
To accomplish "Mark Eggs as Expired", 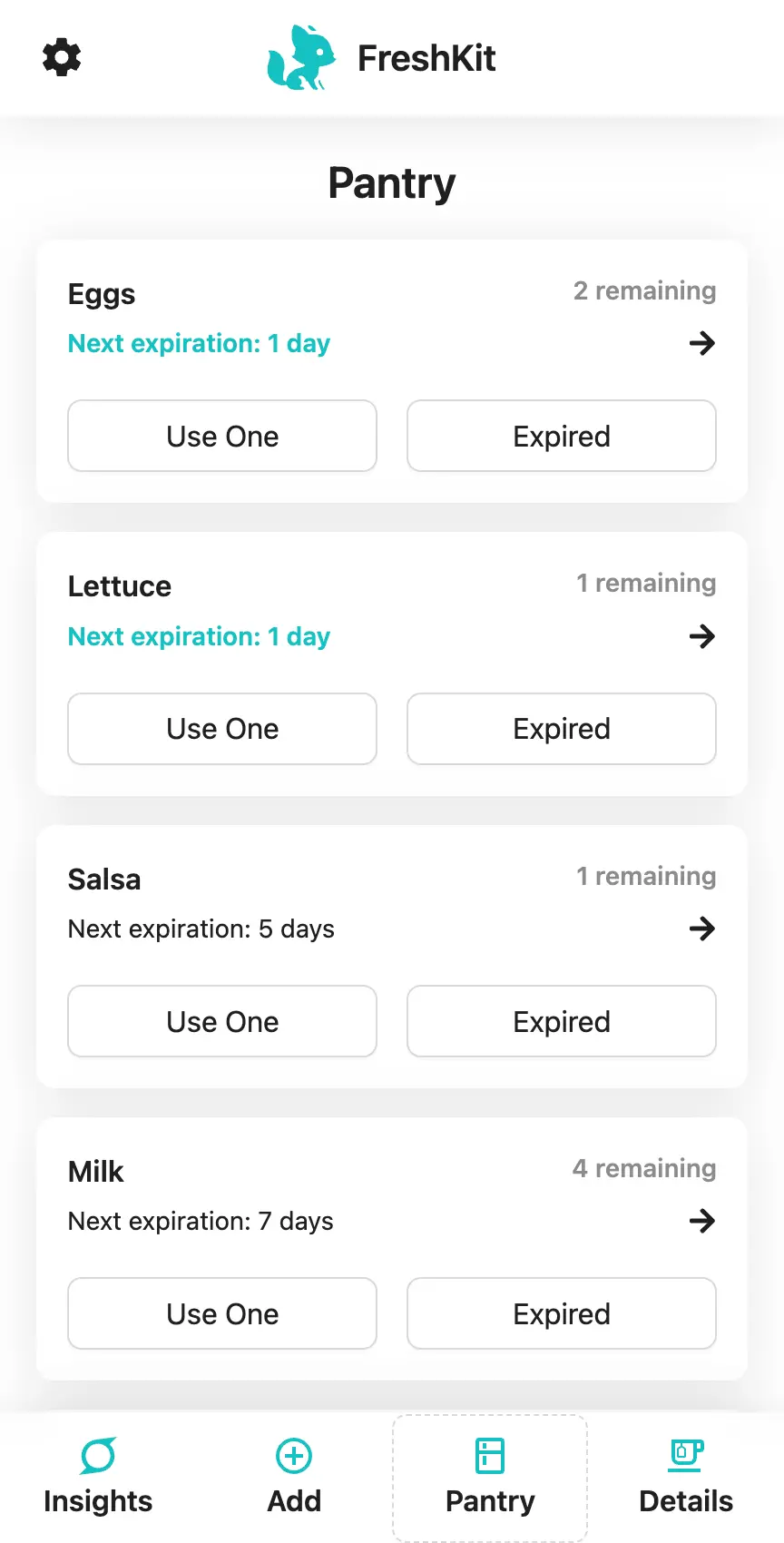I will tap(562, 436).
